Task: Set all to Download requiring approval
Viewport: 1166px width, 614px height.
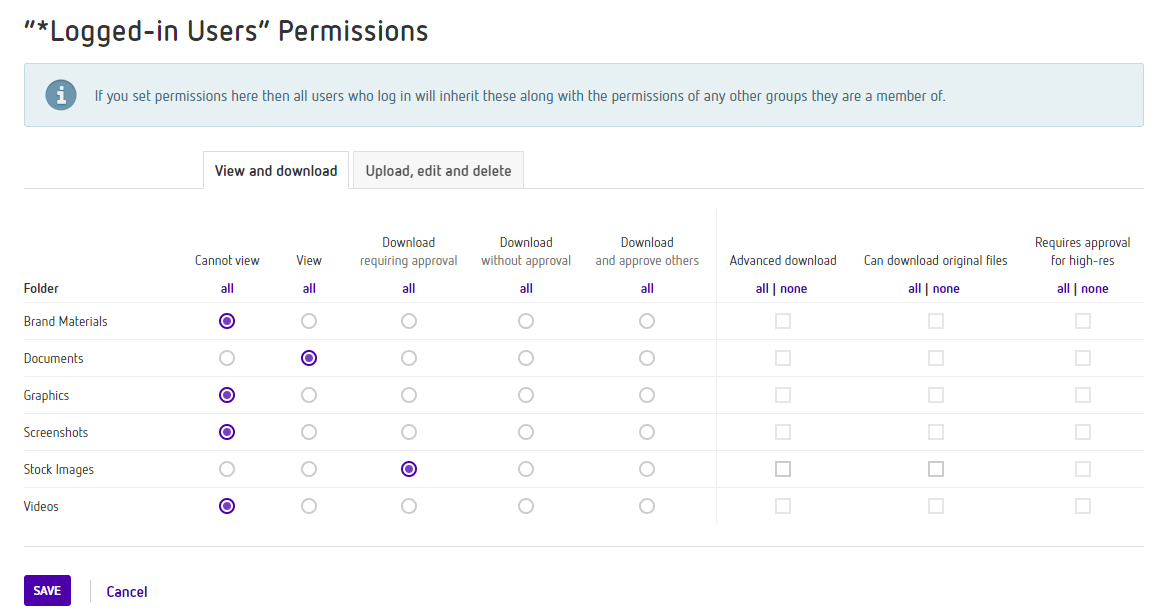Action: [408, 288]
